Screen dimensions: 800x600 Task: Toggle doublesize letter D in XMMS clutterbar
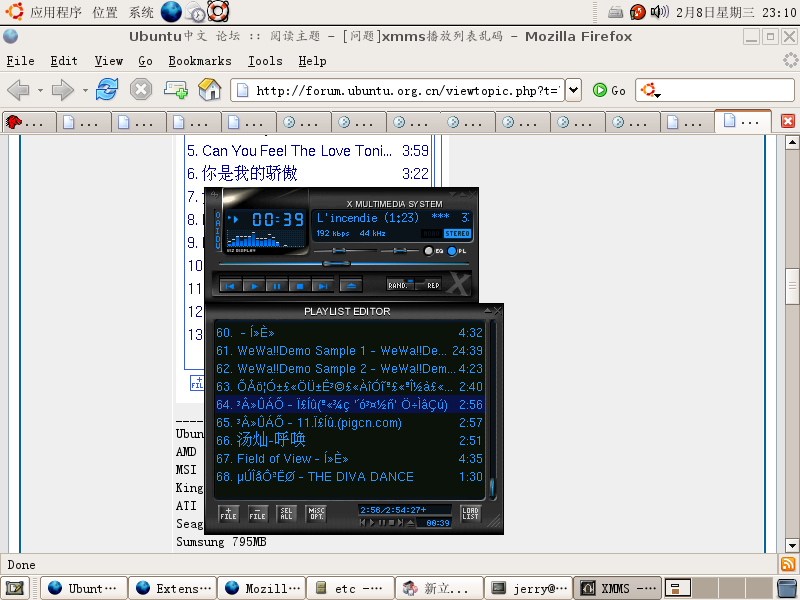click(x=218, y=238)
